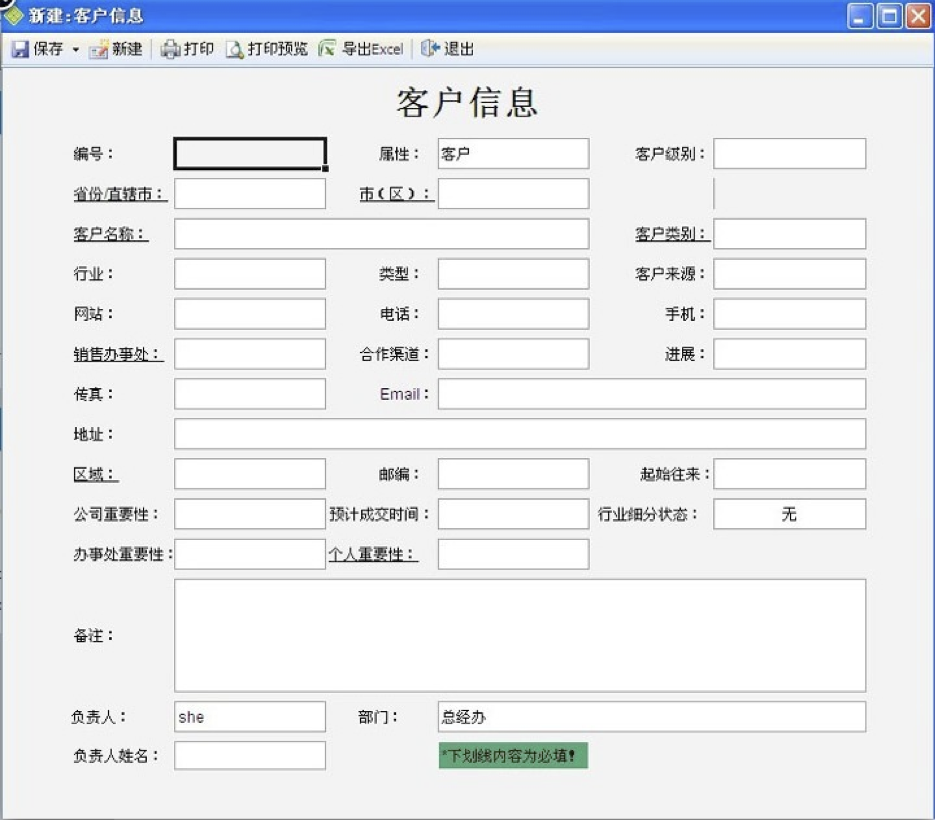Click the underlined 区域 label
The width and height of the screenshot is (935, 820).
[95, 475]
